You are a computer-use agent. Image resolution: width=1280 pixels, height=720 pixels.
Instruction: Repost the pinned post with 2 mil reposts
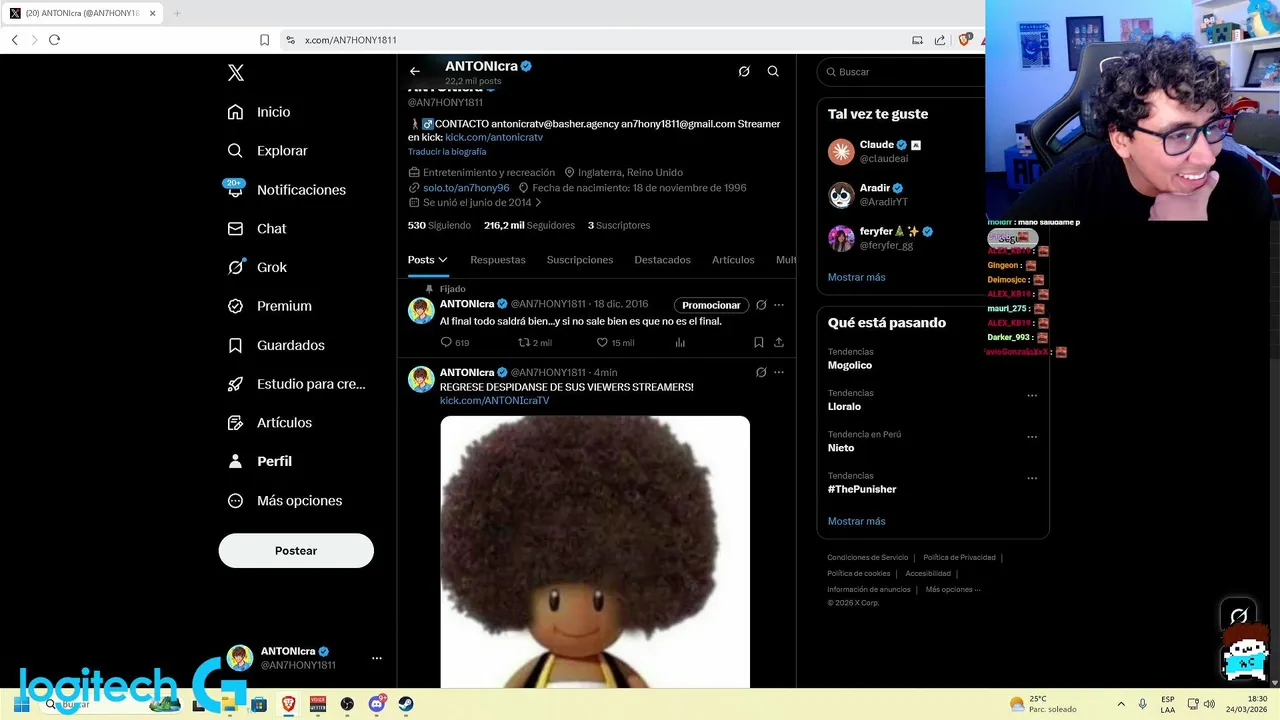coord(534,343)
